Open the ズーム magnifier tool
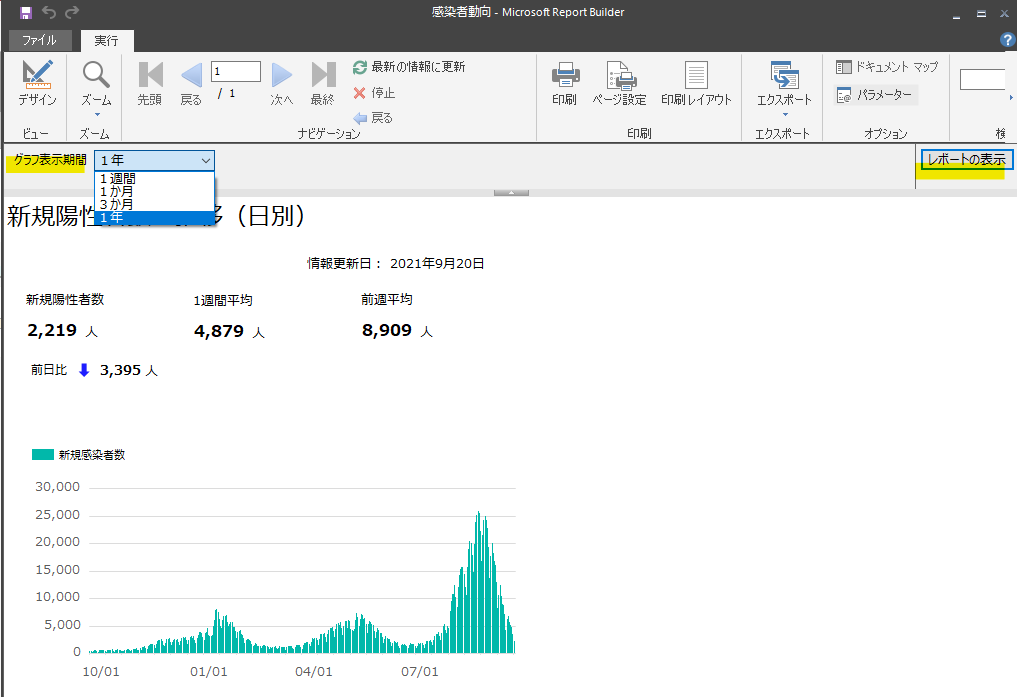Screen dimensions: 1017x697 point(96,83)
